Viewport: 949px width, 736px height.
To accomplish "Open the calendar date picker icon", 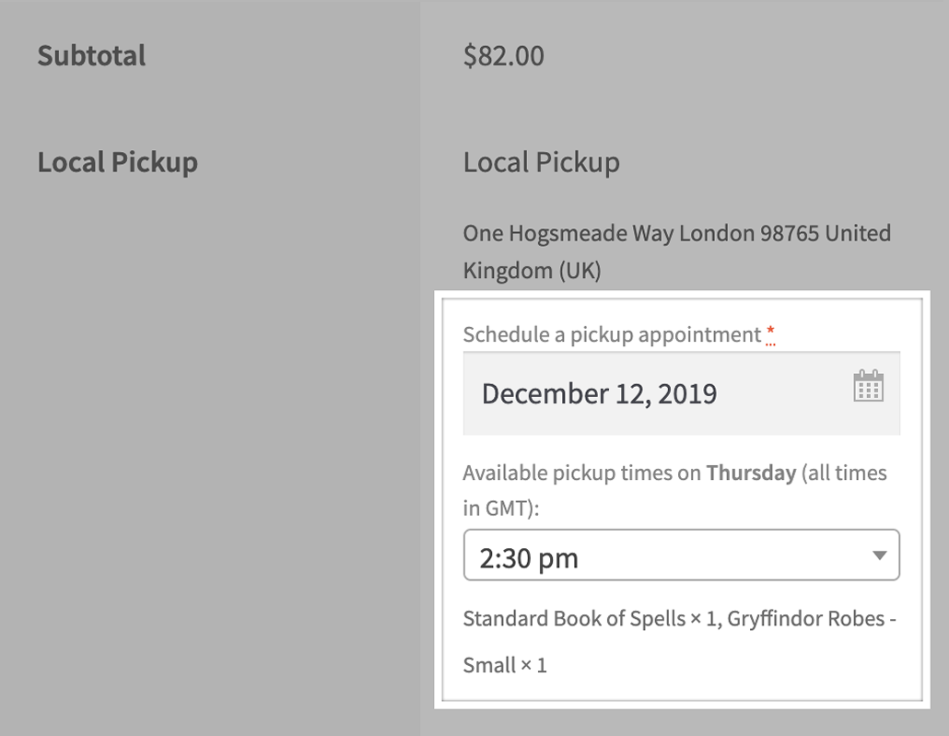I will pos(868,386).
